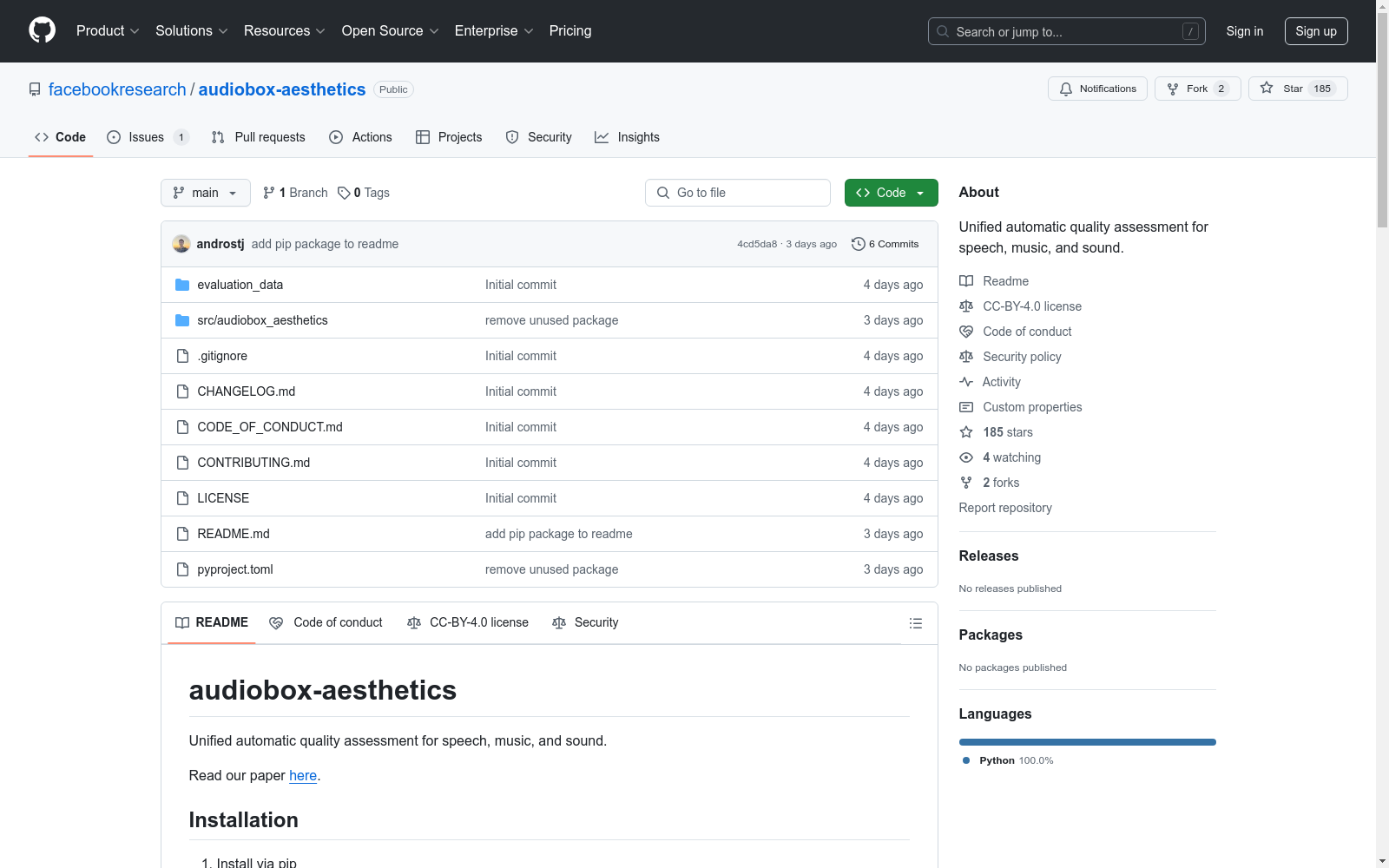Image resolution: width=1389 pixels, height=868 pixels.
Task: Click the src/audiobox_aesthetics folder icon
Action: [182, 320]
